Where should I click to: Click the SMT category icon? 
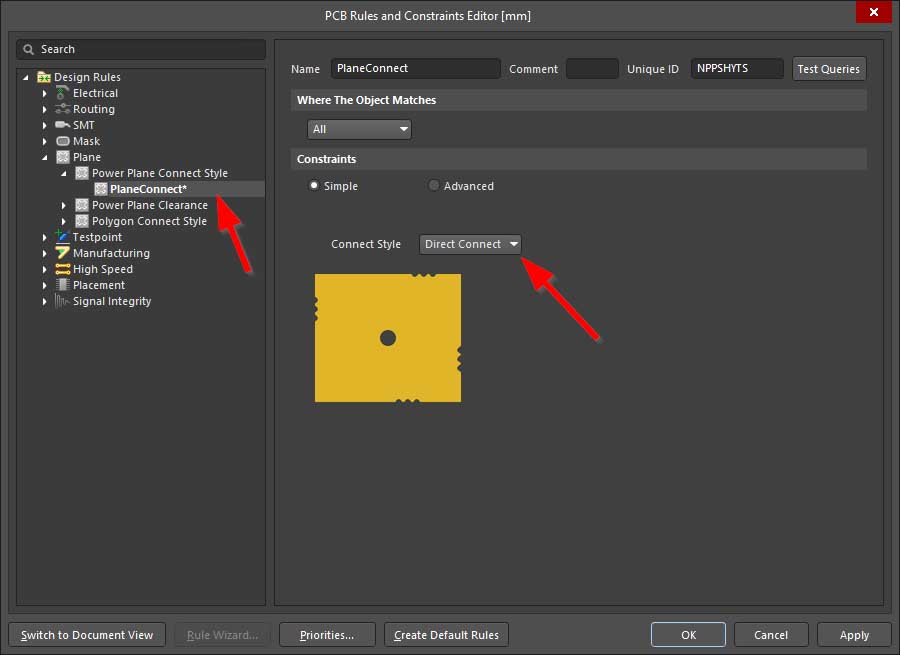click(62, 125)
